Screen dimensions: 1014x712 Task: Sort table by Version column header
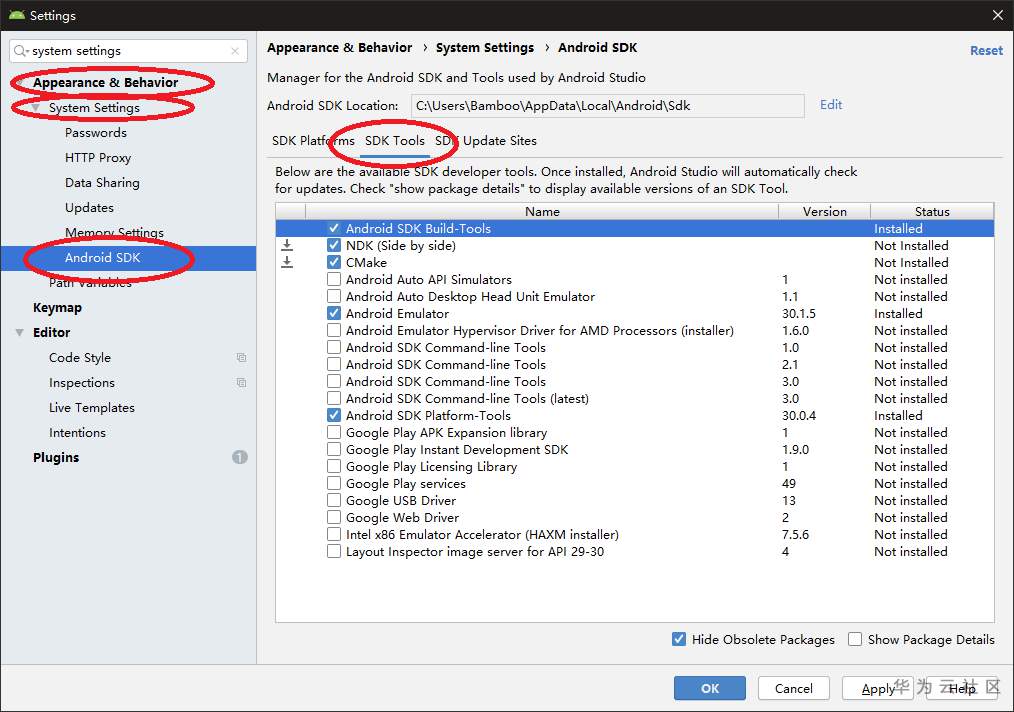click(825, 211)
